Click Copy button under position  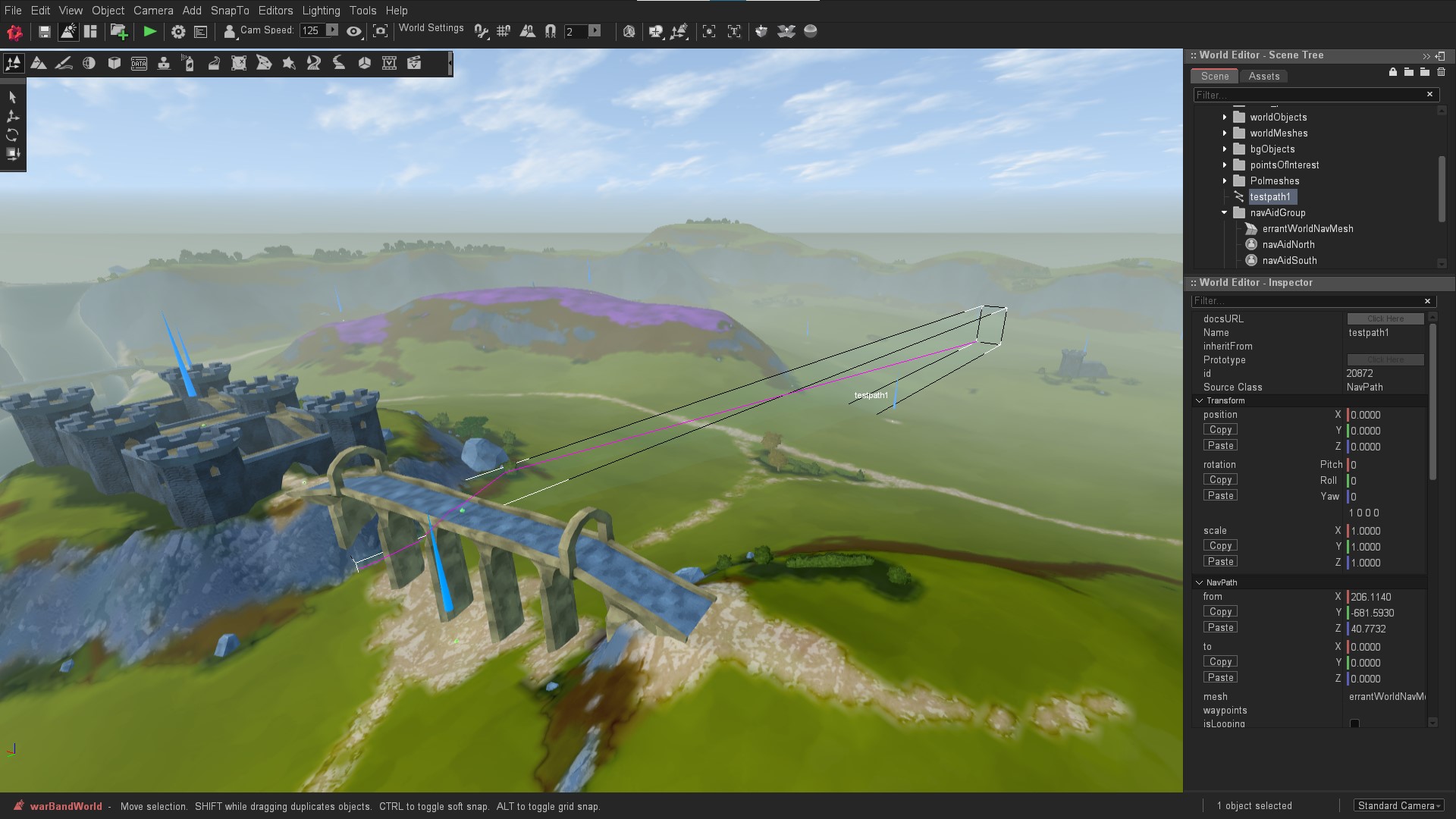point(1220,429)
